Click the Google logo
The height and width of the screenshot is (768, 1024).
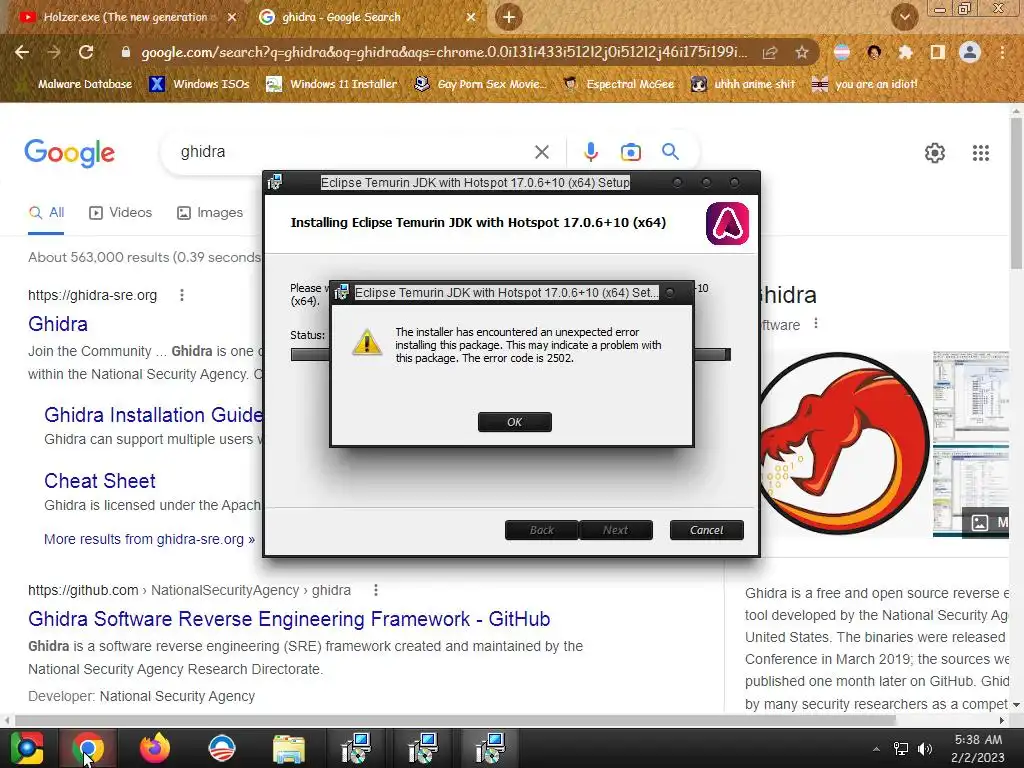[69, 153]
